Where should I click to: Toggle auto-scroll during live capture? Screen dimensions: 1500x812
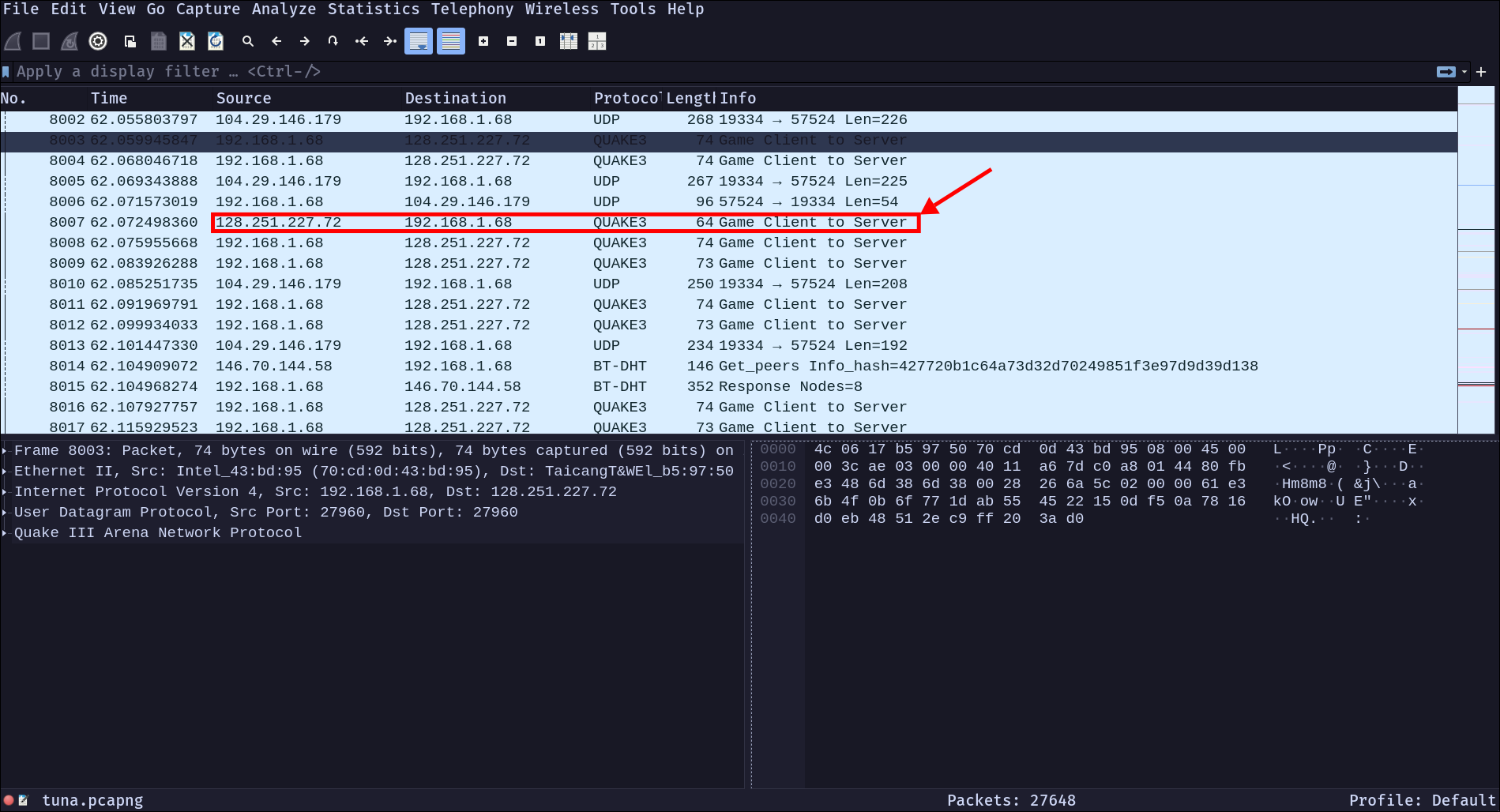419,41
